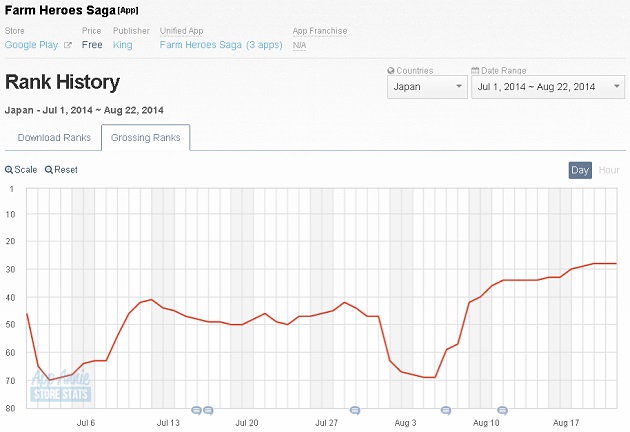Click the Scale magnifier button
Image resolution: width=630 pixels, height=432 pixels.
coord(21,170)
